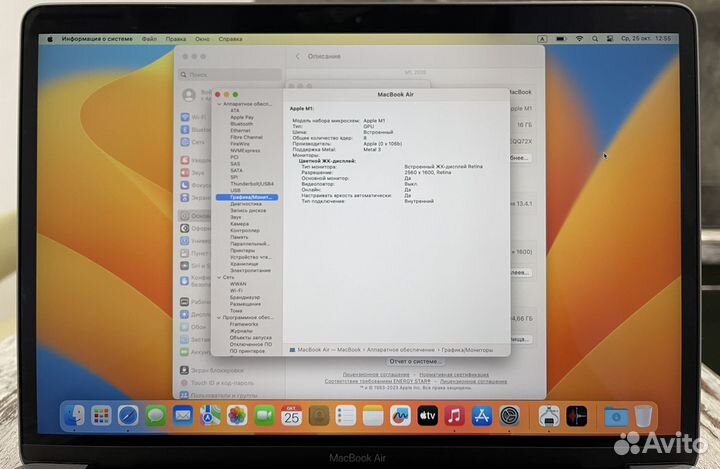Open the Файл menu
The image size is (720, 469).
(149, 39)
